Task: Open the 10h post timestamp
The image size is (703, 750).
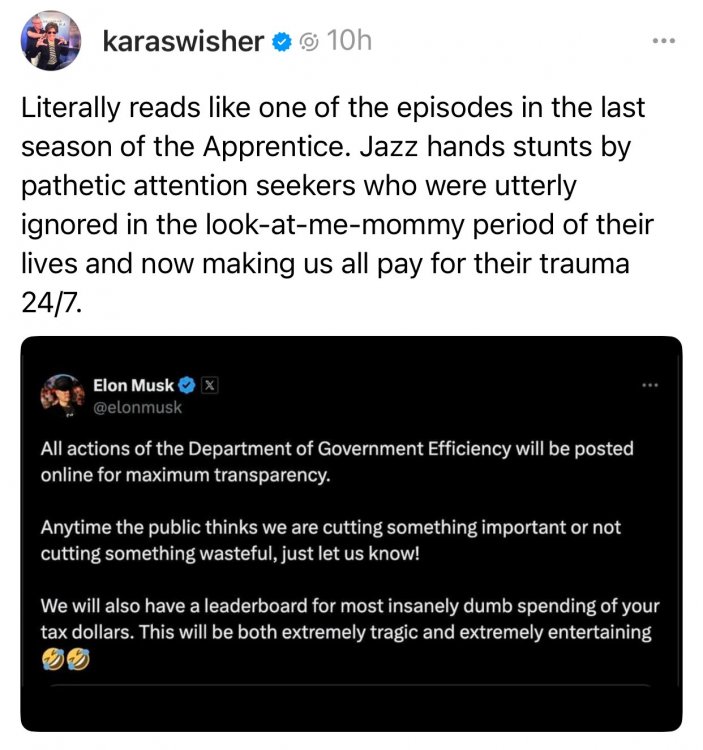Action: 349,40
